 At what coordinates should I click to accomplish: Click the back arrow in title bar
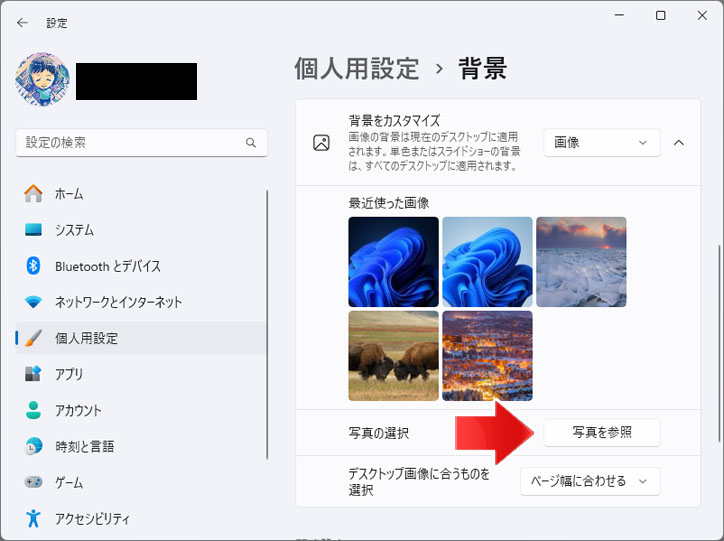pyautogui.click(x=22, y=23)
